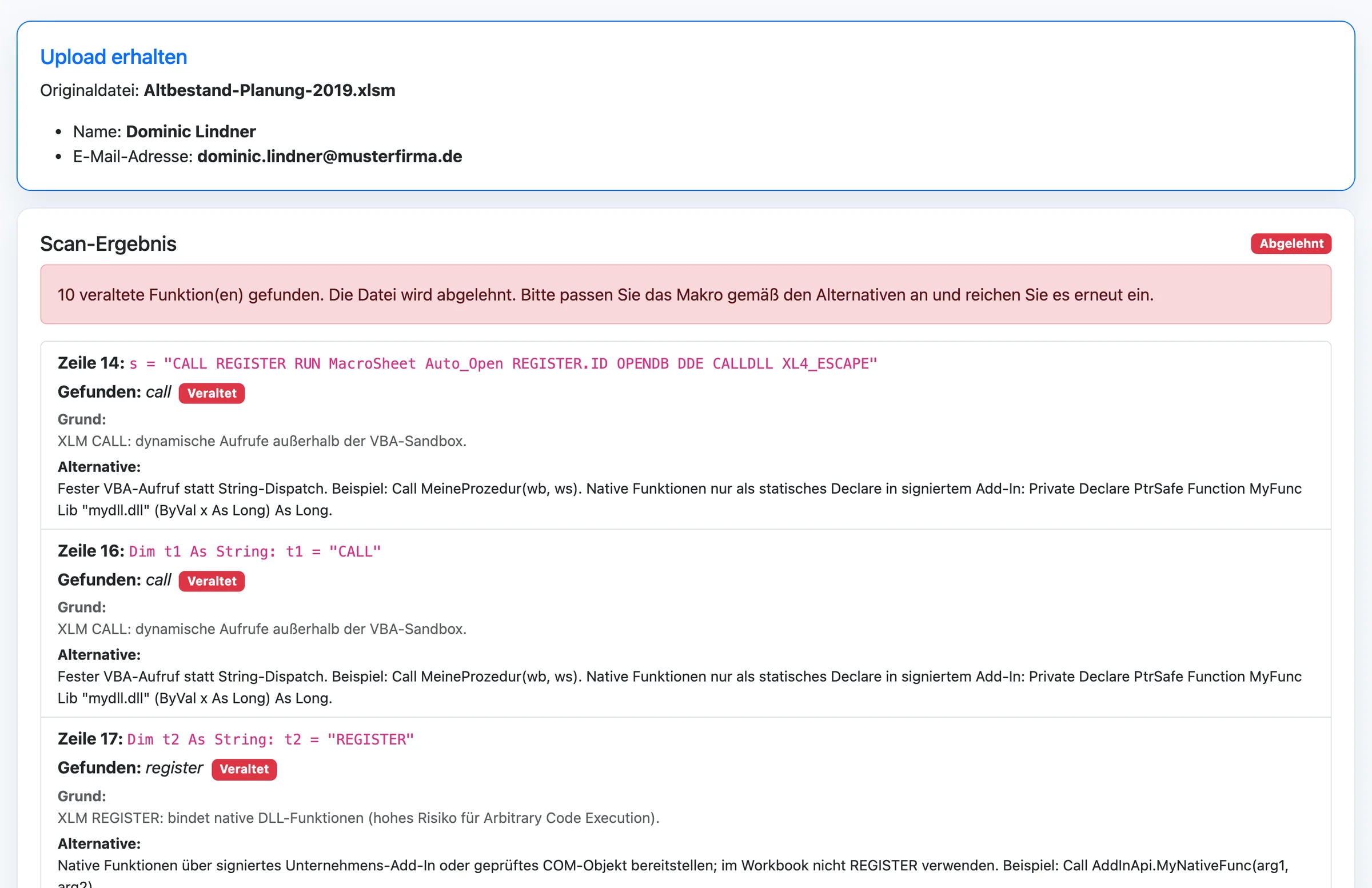Click the 'Alternative:' label under Zeile 17
This screenshot has width=1372, height=888.
pos(99,843)
